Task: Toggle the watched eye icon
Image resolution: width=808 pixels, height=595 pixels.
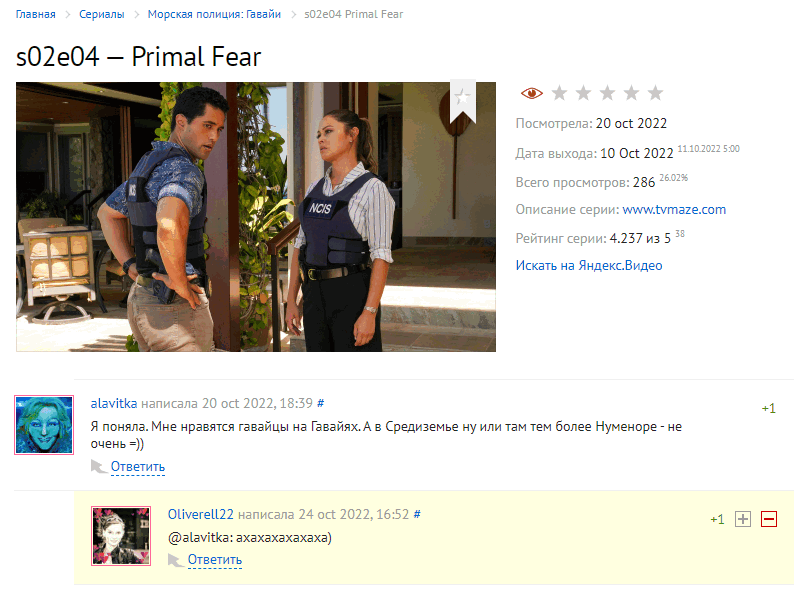Action: [531, 93]
